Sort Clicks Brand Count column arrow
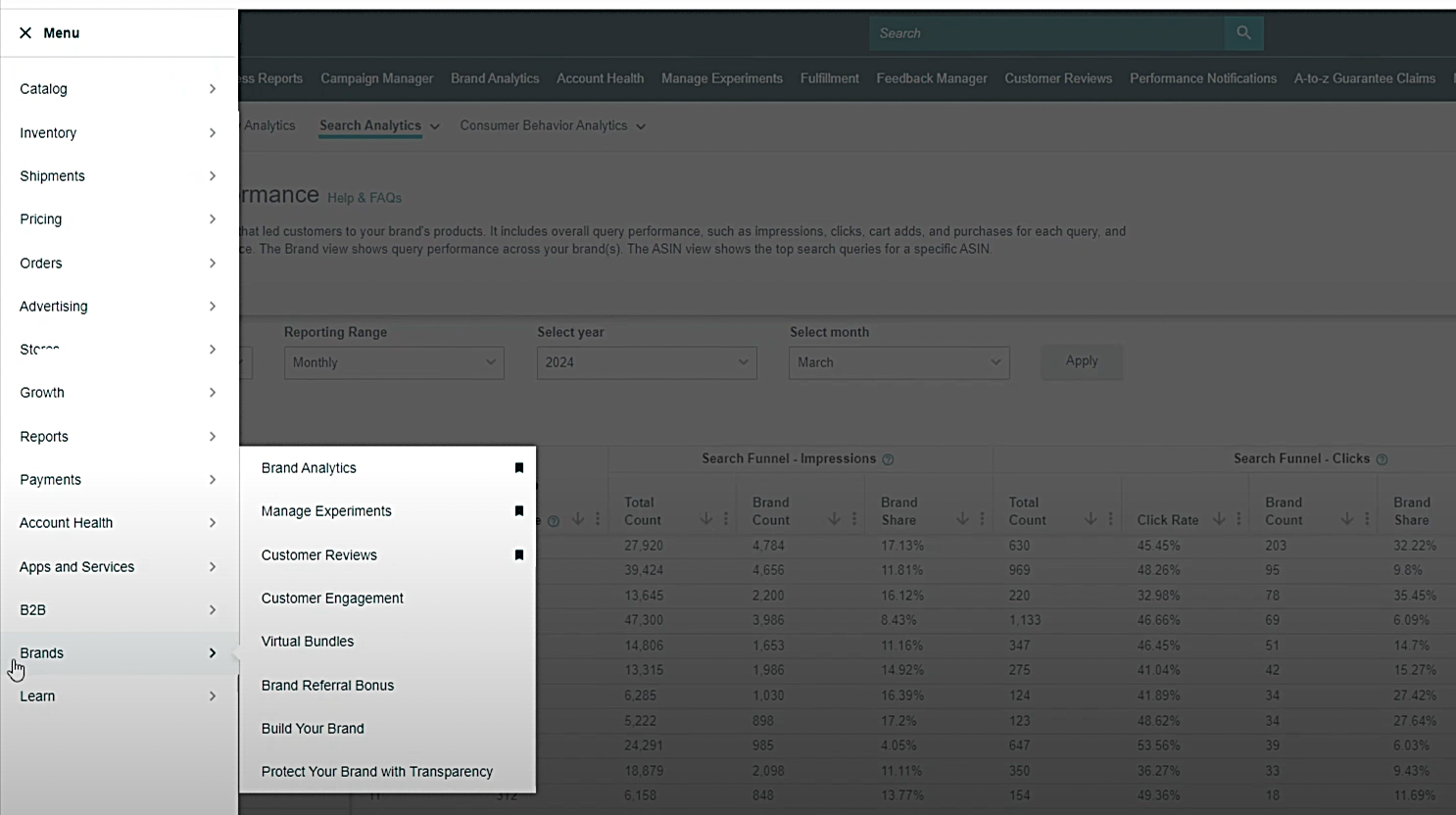The image size is (1456, 815). coord(1347,519)
